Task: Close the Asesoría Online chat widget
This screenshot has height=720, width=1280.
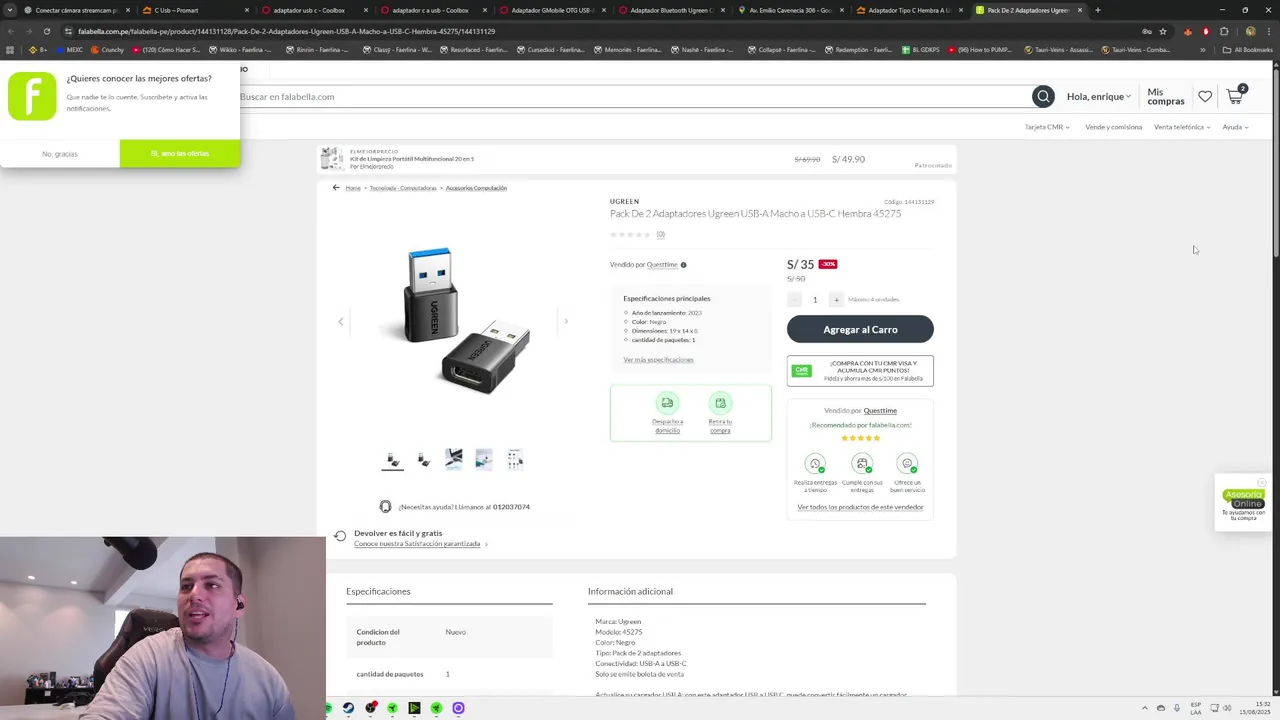Action: pos(1262,483)
